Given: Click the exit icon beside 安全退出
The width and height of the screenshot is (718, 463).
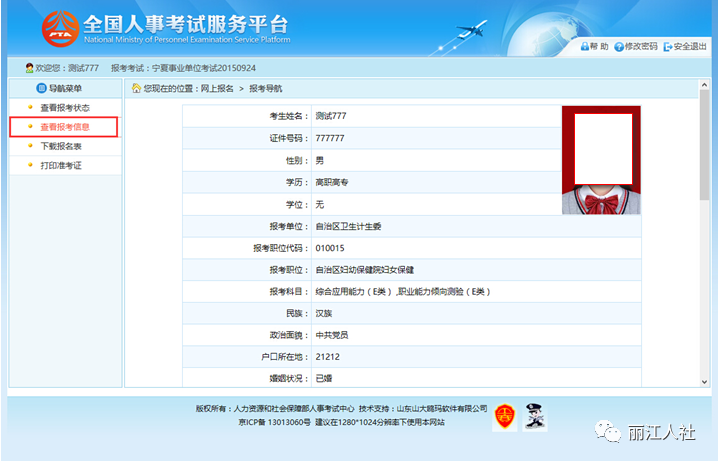Looking at the screenshot, I should [668, 47].
